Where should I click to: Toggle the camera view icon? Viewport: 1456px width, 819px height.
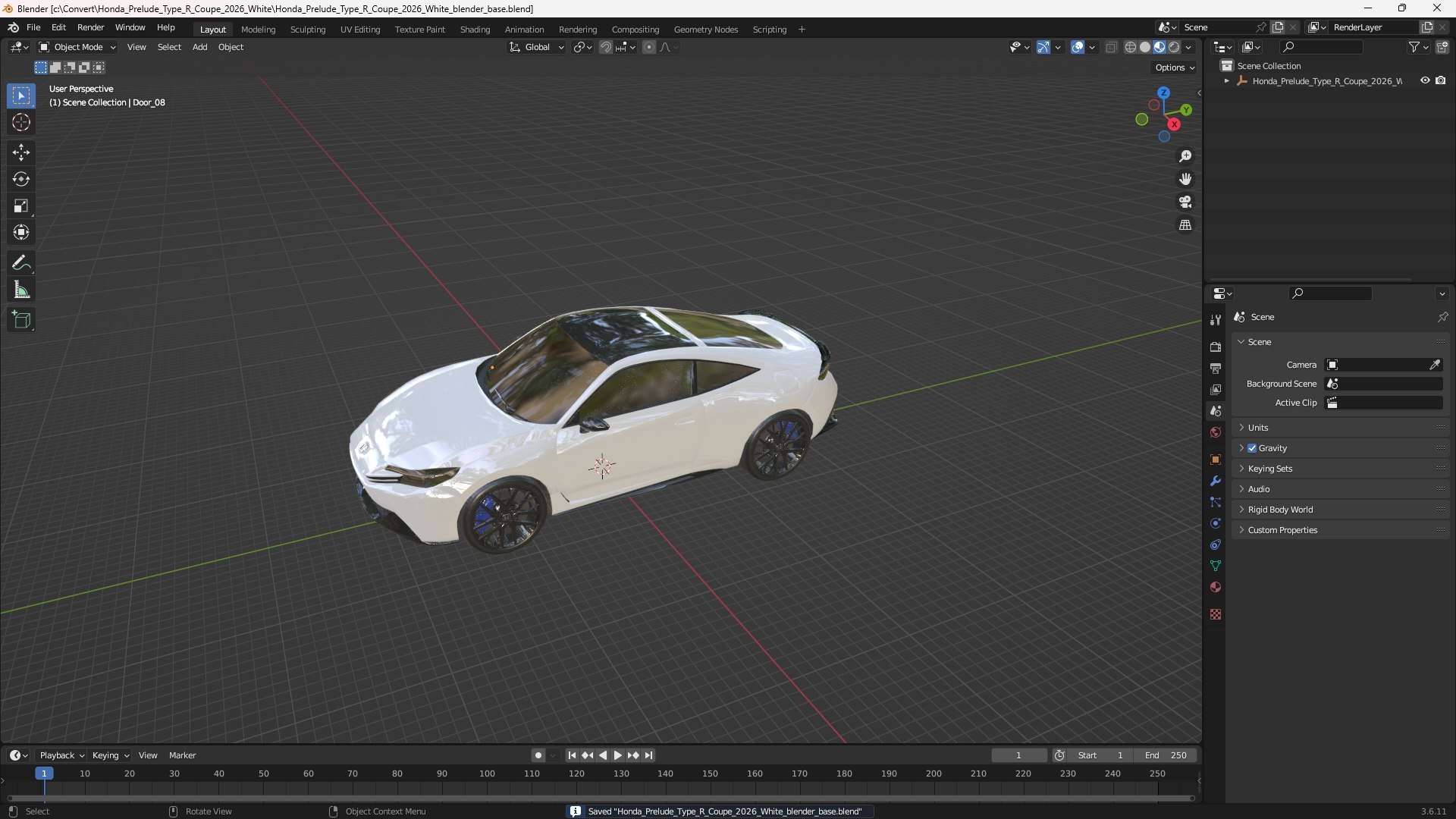pyautogui.click(x=1185, y=202)
